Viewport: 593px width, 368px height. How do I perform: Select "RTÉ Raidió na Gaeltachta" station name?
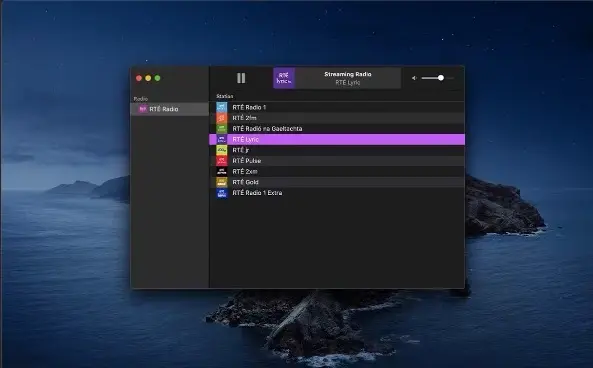[267, 129]
